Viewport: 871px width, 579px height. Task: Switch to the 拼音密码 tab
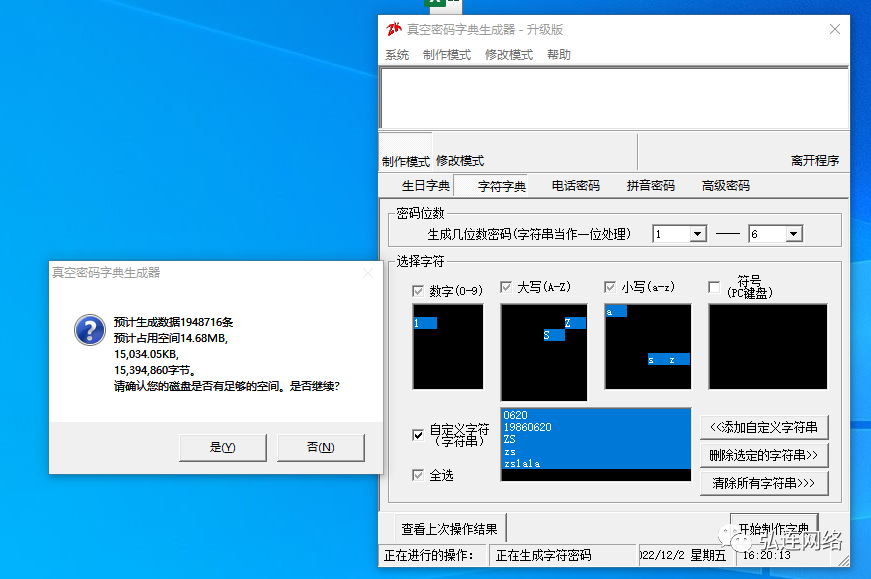click(650, 186)
